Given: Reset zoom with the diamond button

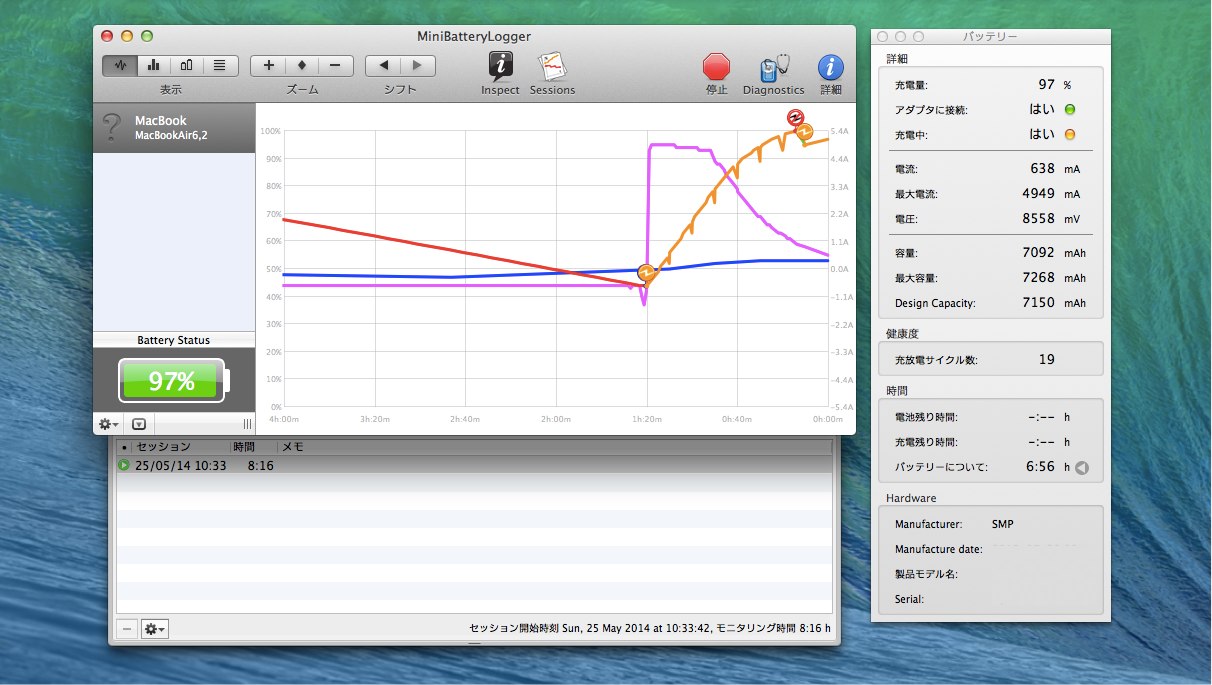Looking at the screenshot, I should point(302,65).
